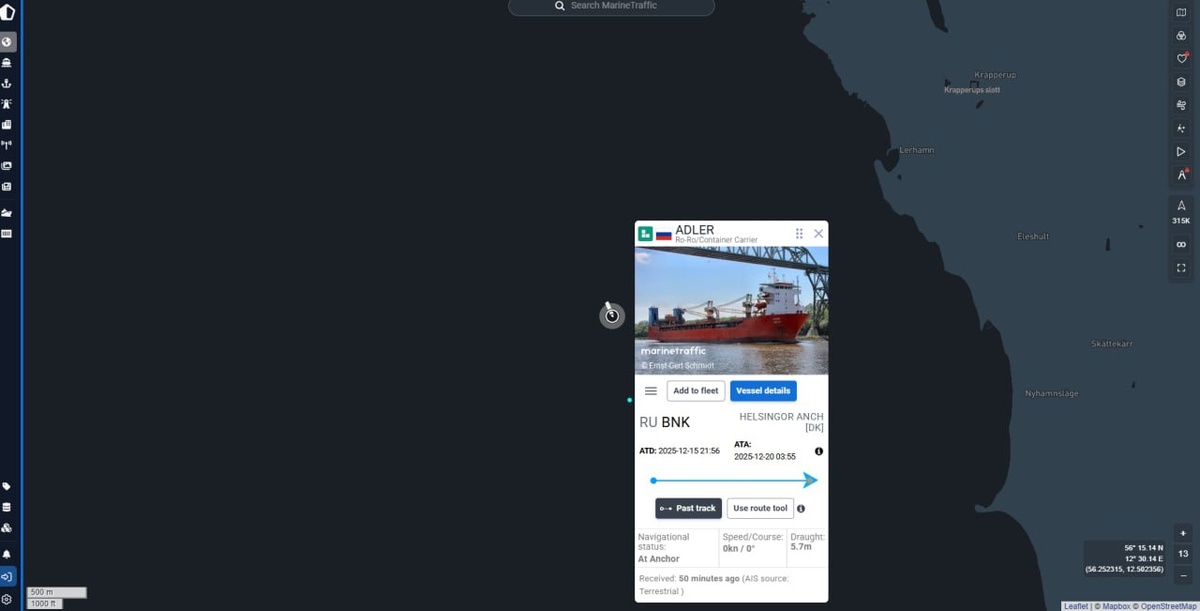Open the map layers cube icon
Image resolution: width=1200 pixels, height=611 pixels.
coord(1181,82)
